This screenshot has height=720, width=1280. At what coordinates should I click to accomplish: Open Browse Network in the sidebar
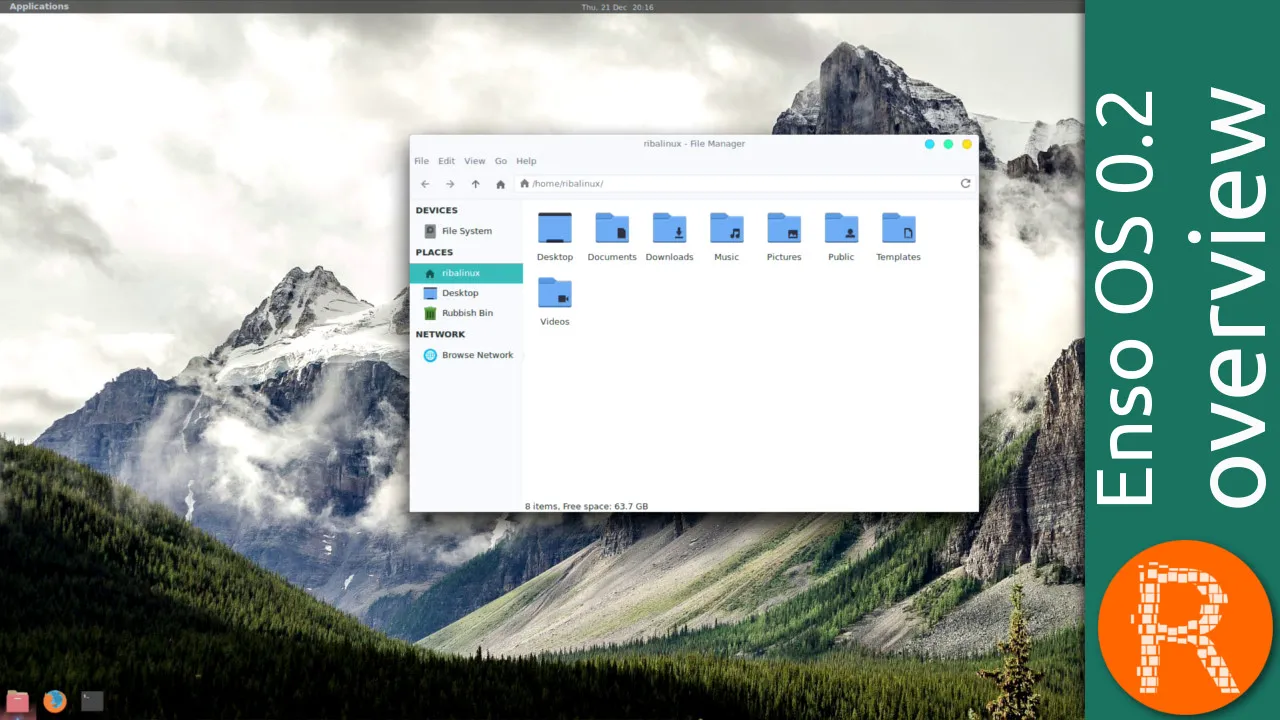[x=466, y=355]
